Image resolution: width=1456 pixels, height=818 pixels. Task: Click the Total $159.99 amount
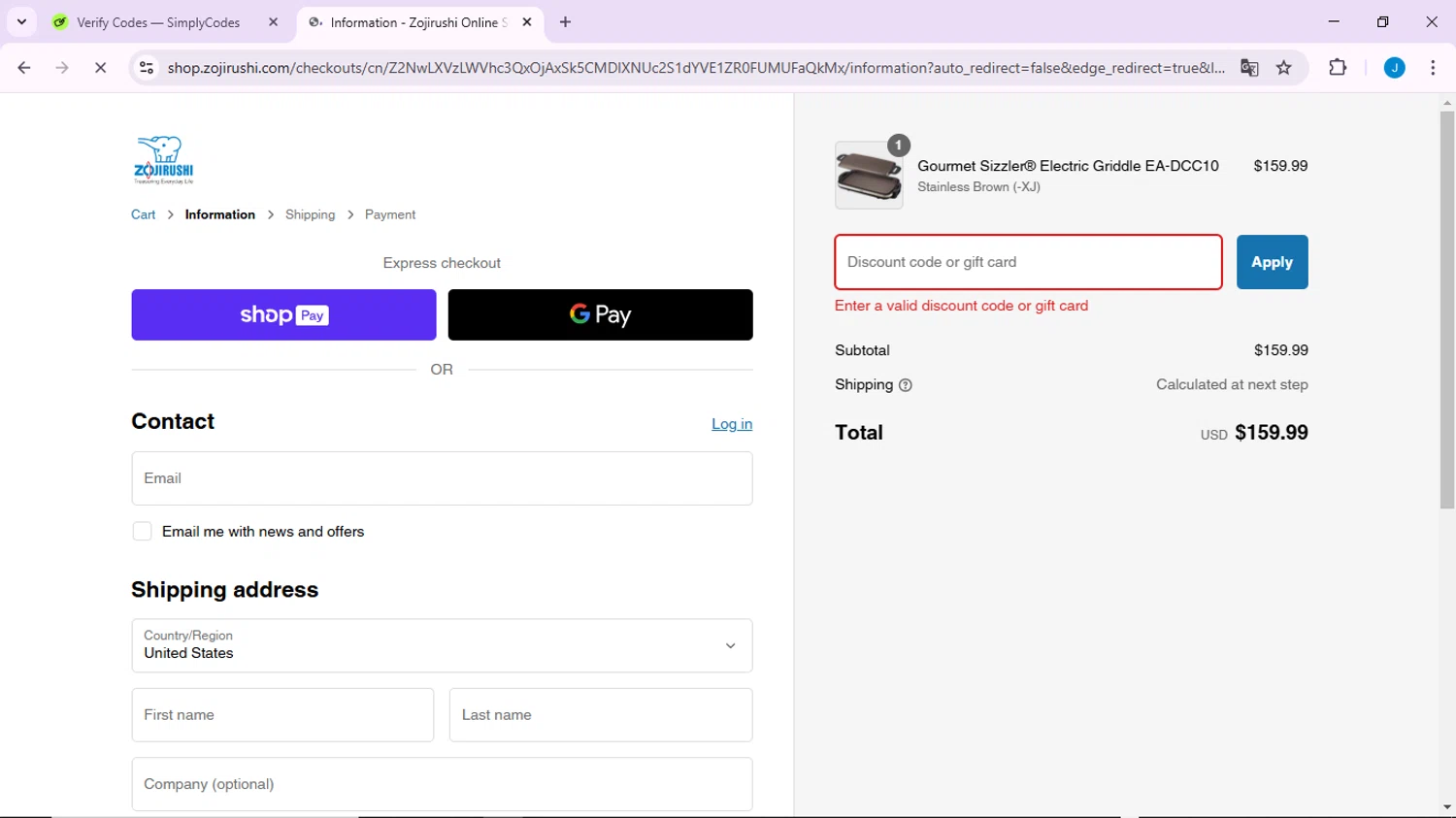point(1271,433)
